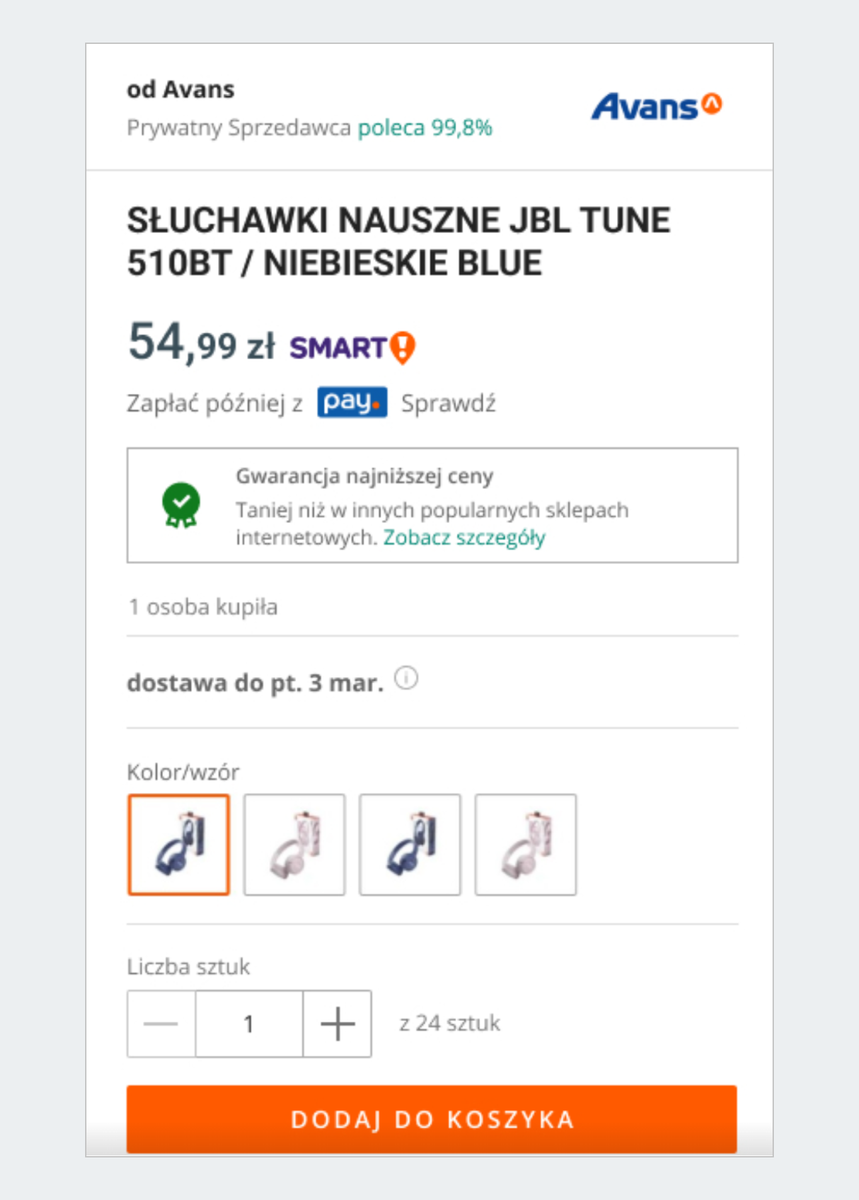Increase quantity with the plus button
The height and width of the screenshot is (1200, 859).
337,1023
